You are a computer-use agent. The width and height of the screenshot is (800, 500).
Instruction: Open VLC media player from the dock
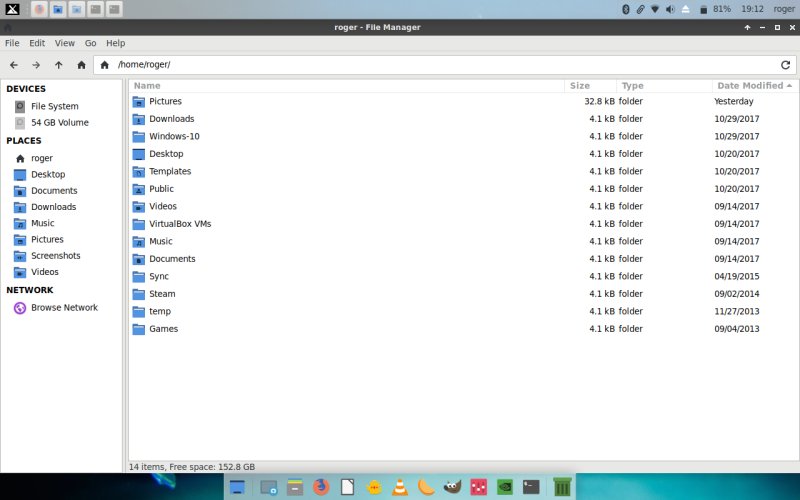tap(400, 487)
